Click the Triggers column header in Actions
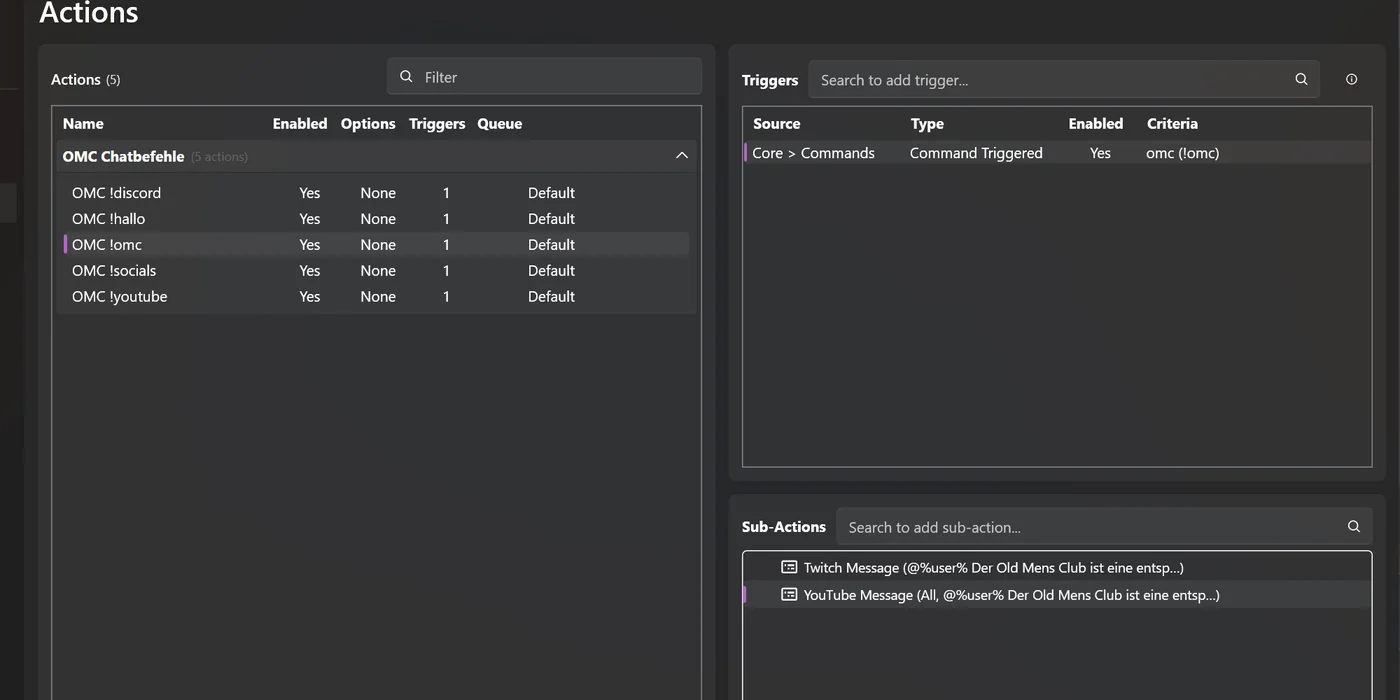 pyautogui.click(x=437, y=124)
